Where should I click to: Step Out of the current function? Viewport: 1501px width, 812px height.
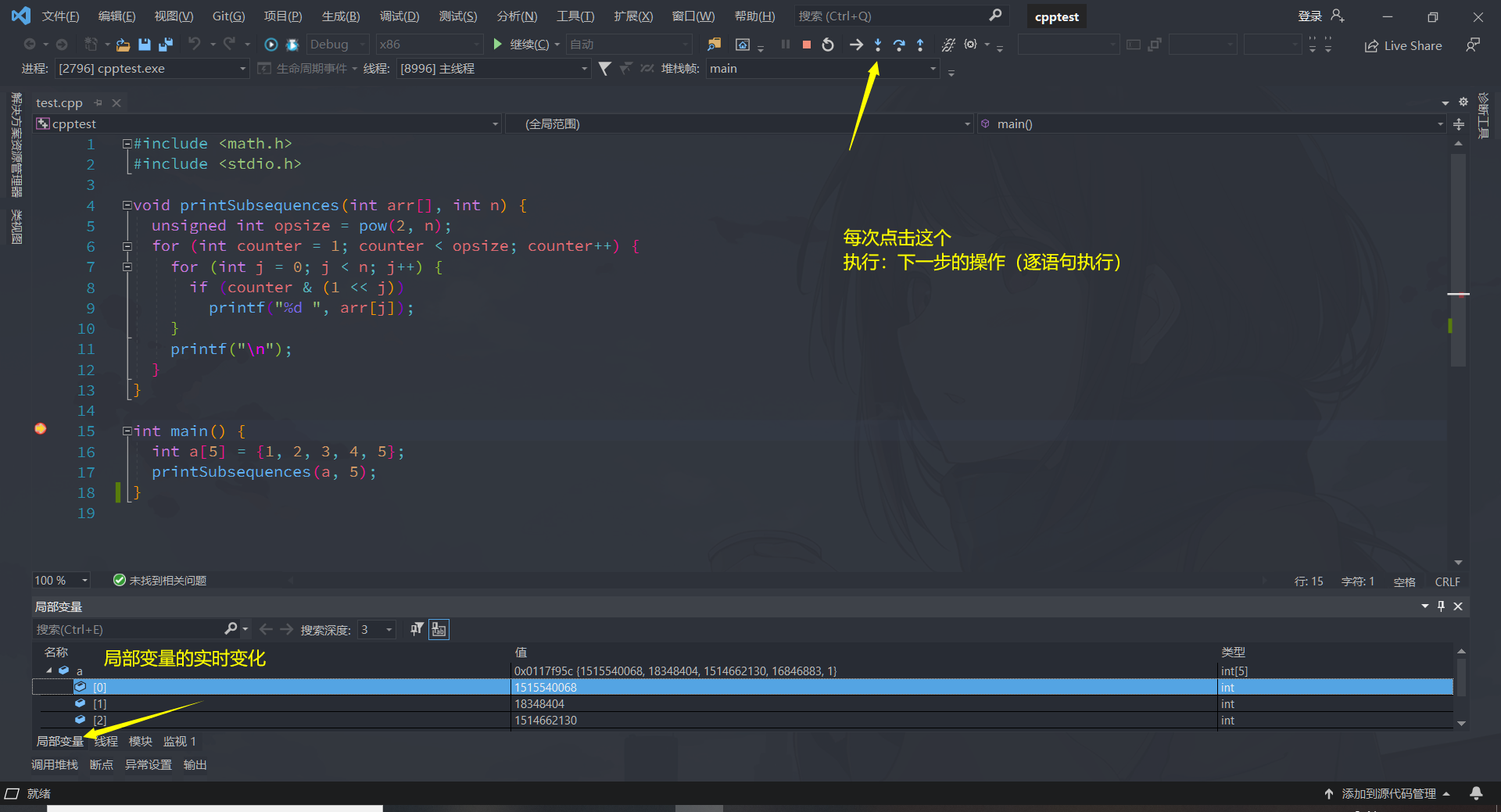click(920, 45)
